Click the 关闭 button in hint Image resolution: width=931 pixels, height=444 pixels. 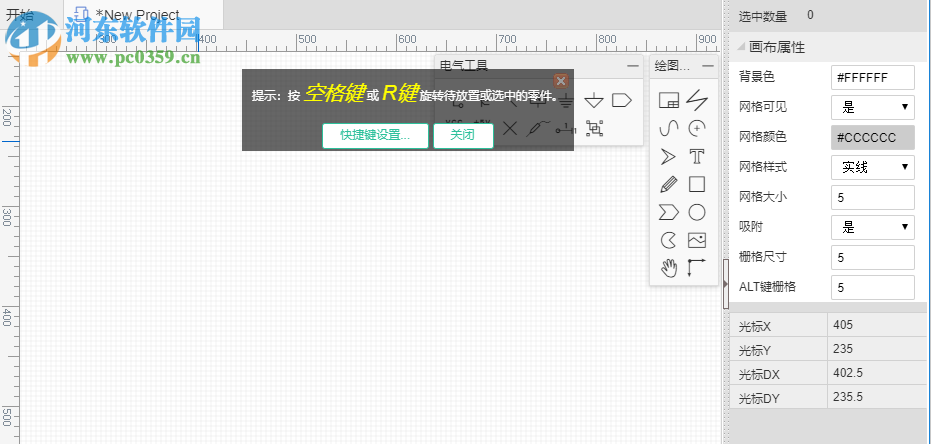tap(463, 135)
